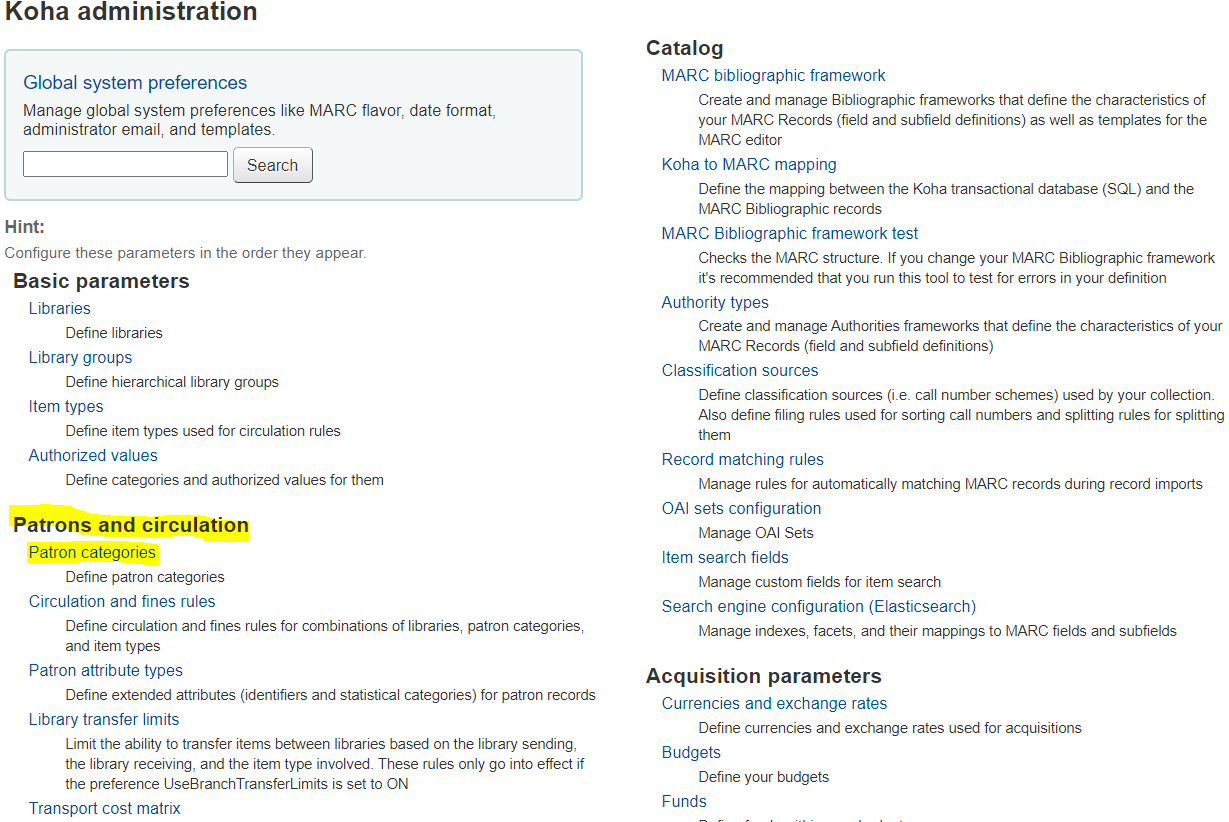The width and height of the screenshot is (1229, 822).
Task: Open Global system preferences link
Action: (x=135, y=83)
